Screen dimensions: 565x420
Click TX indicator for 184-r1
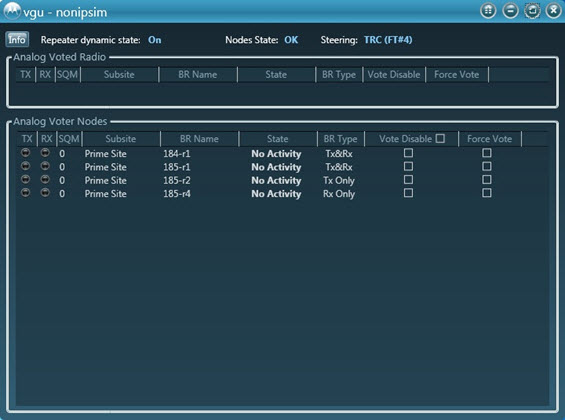[25, 153]
